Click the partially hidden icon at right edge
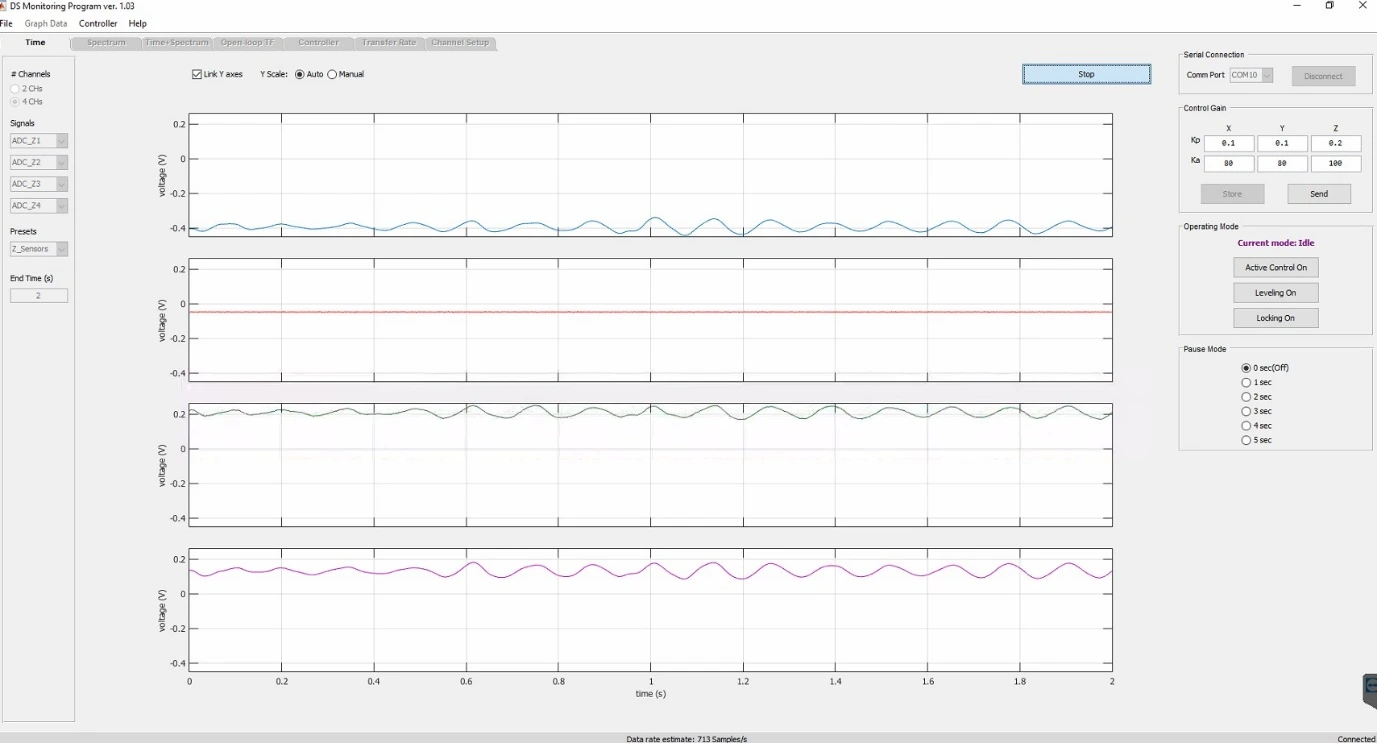Image resolution: width=1377 pixels, height=743 pixels. 1370,690
